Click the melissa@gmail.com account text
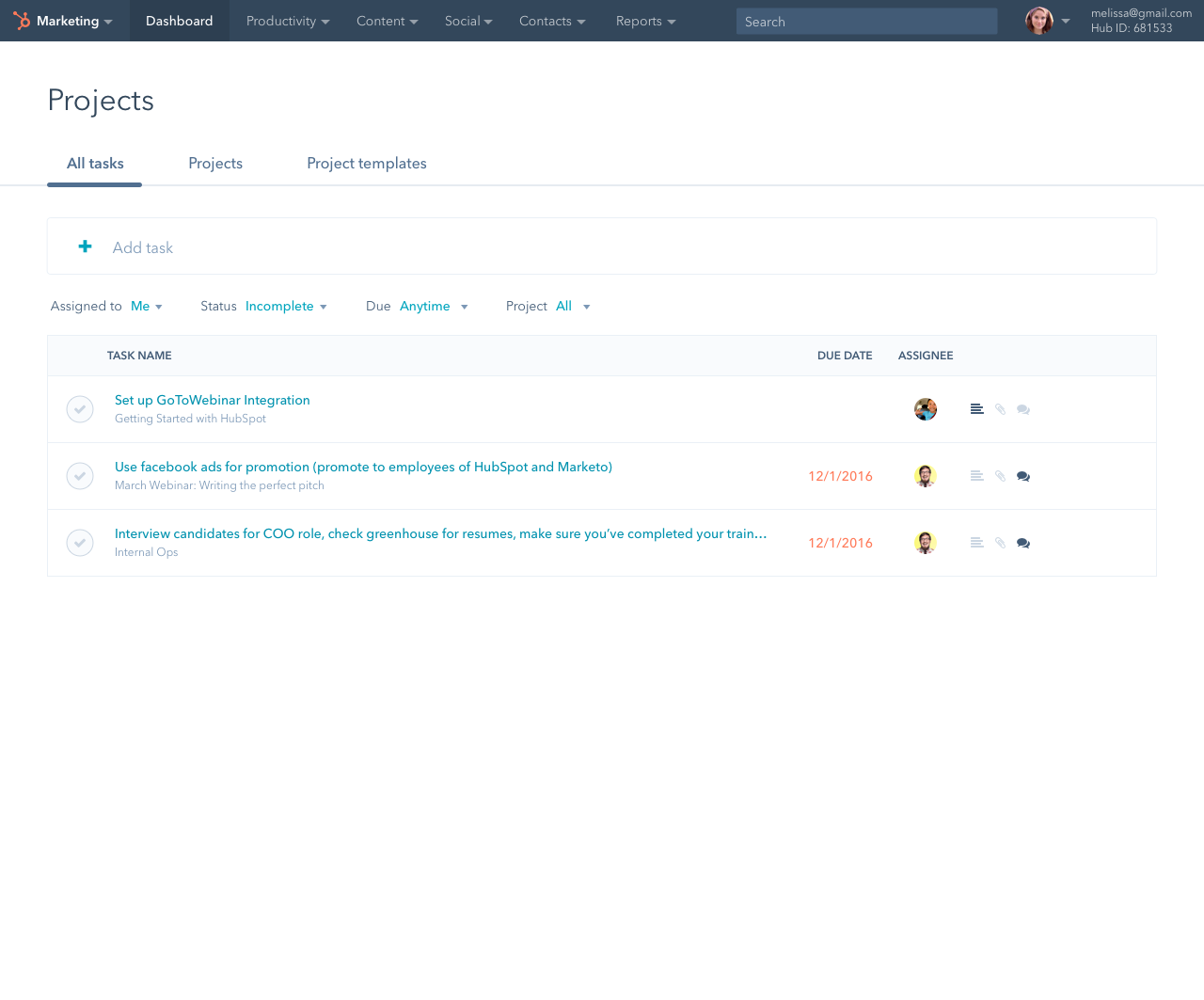 pos(1141,13)
